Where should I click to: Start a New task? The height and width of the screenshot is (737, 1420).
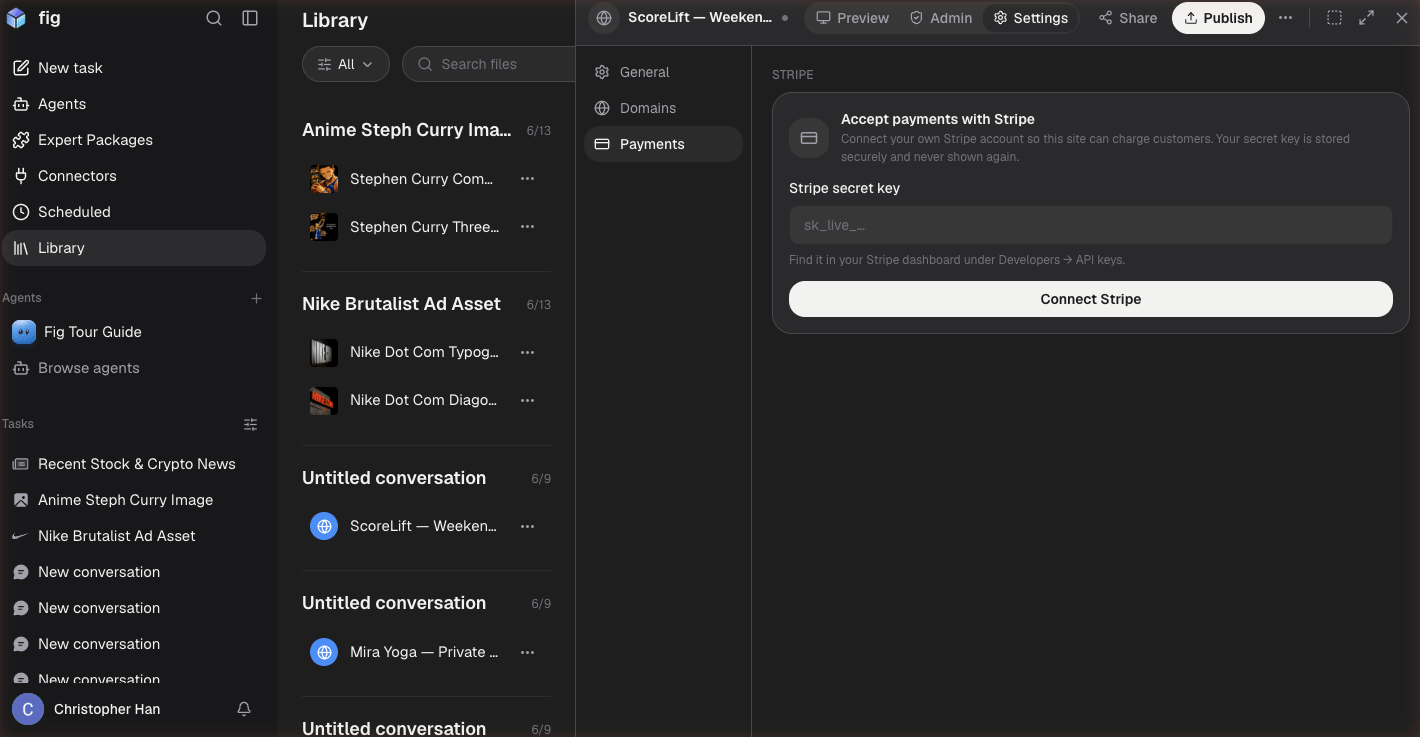point(134,68)
